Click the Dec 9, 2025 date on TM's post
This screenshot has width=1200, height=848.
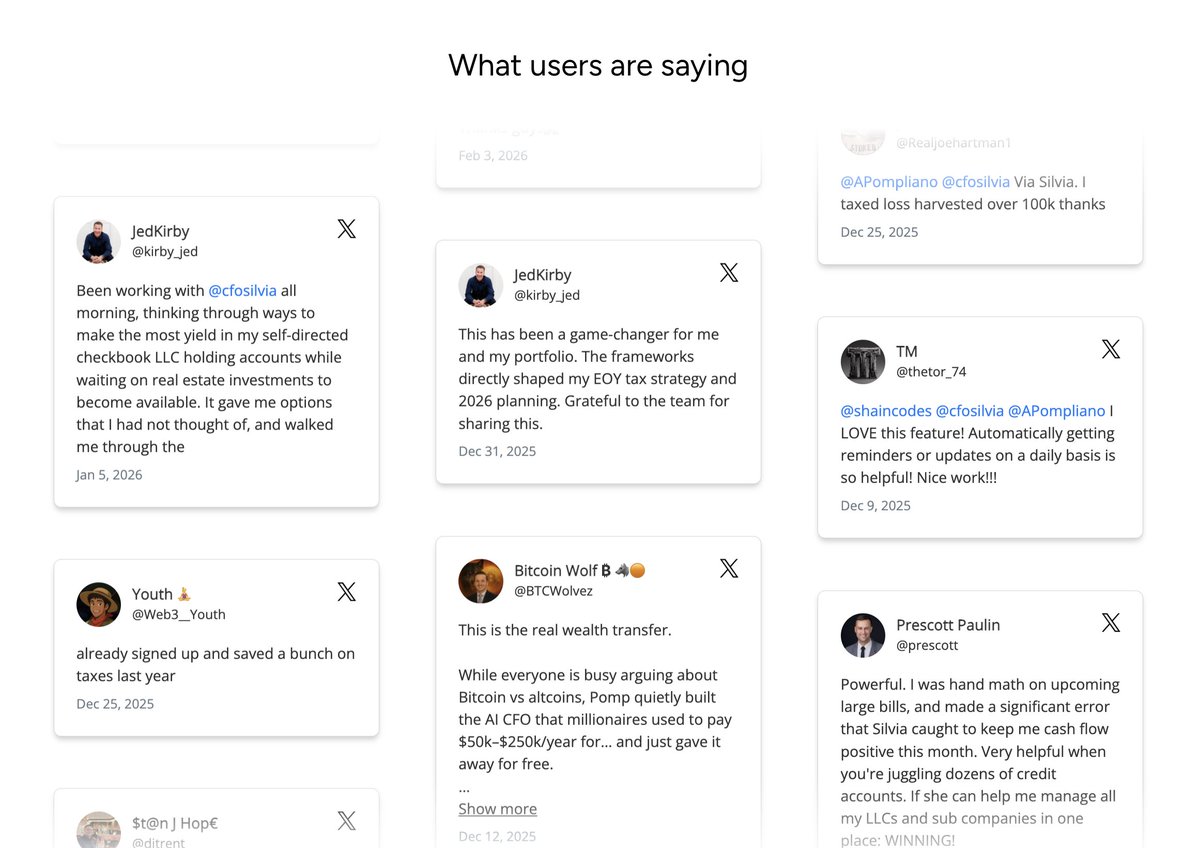pyautogui.click(x=875, y=506)
